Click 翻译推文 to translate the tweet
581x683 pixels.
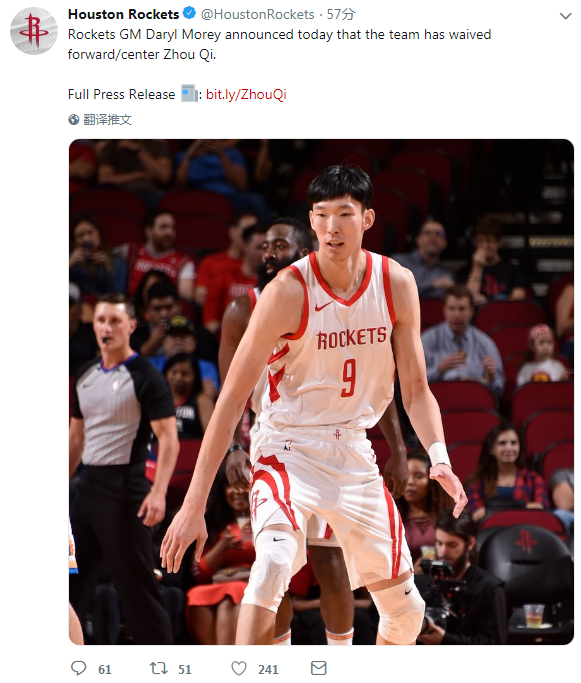click(x=108, y=119)
